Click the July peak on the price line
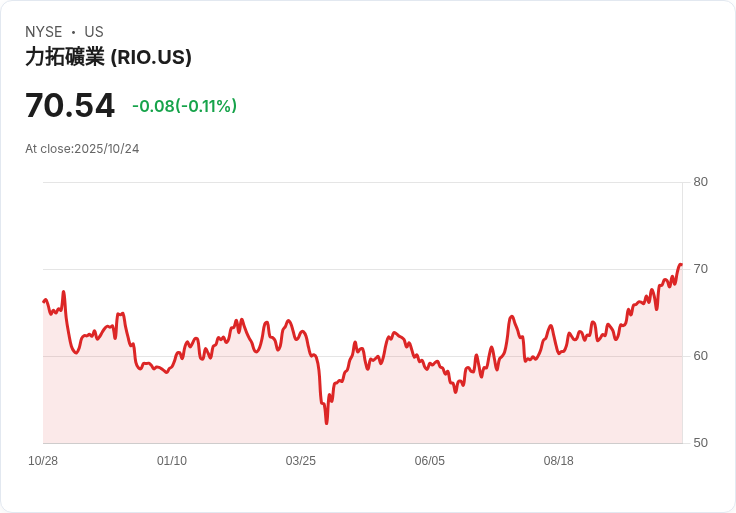 coord(511,317)
